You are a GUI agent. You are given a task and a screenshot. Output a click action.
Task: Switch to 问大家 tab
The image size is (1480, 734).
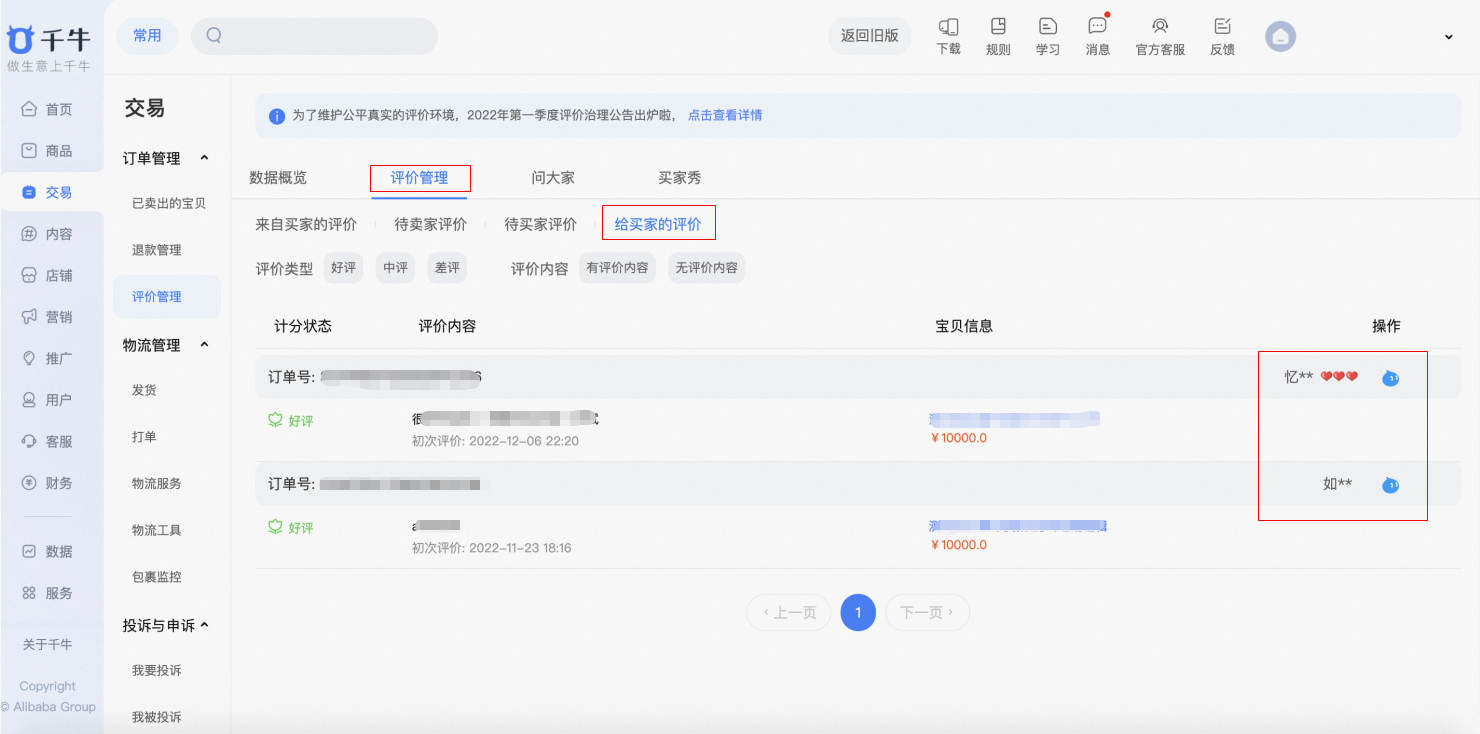click(x=553, y=178)
